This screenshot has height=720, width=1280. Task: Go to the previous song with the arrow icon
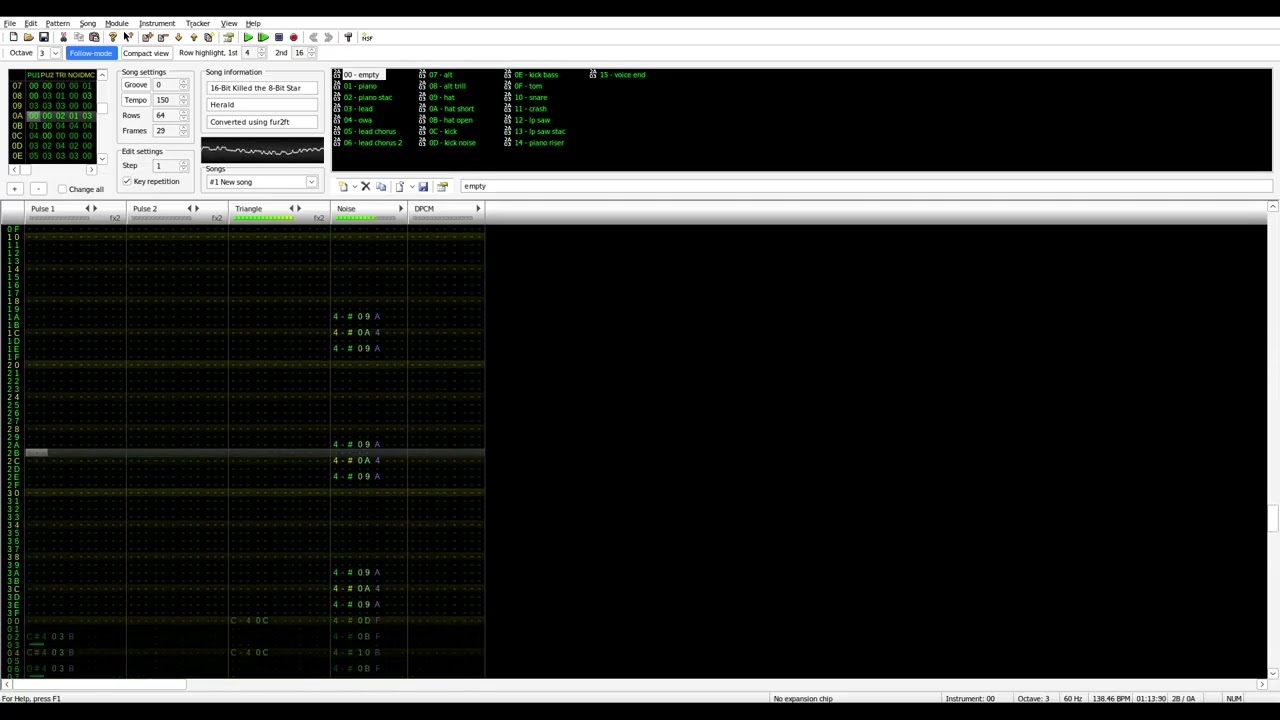(x=313, y=37)
